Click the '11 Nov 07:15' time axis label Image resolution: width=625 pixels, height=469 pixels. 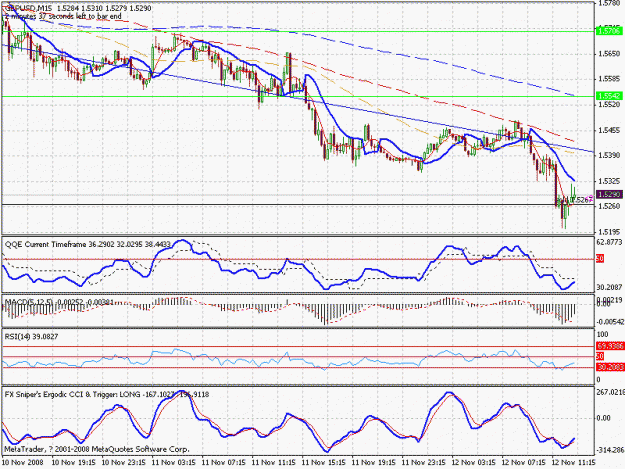[224, 463]
